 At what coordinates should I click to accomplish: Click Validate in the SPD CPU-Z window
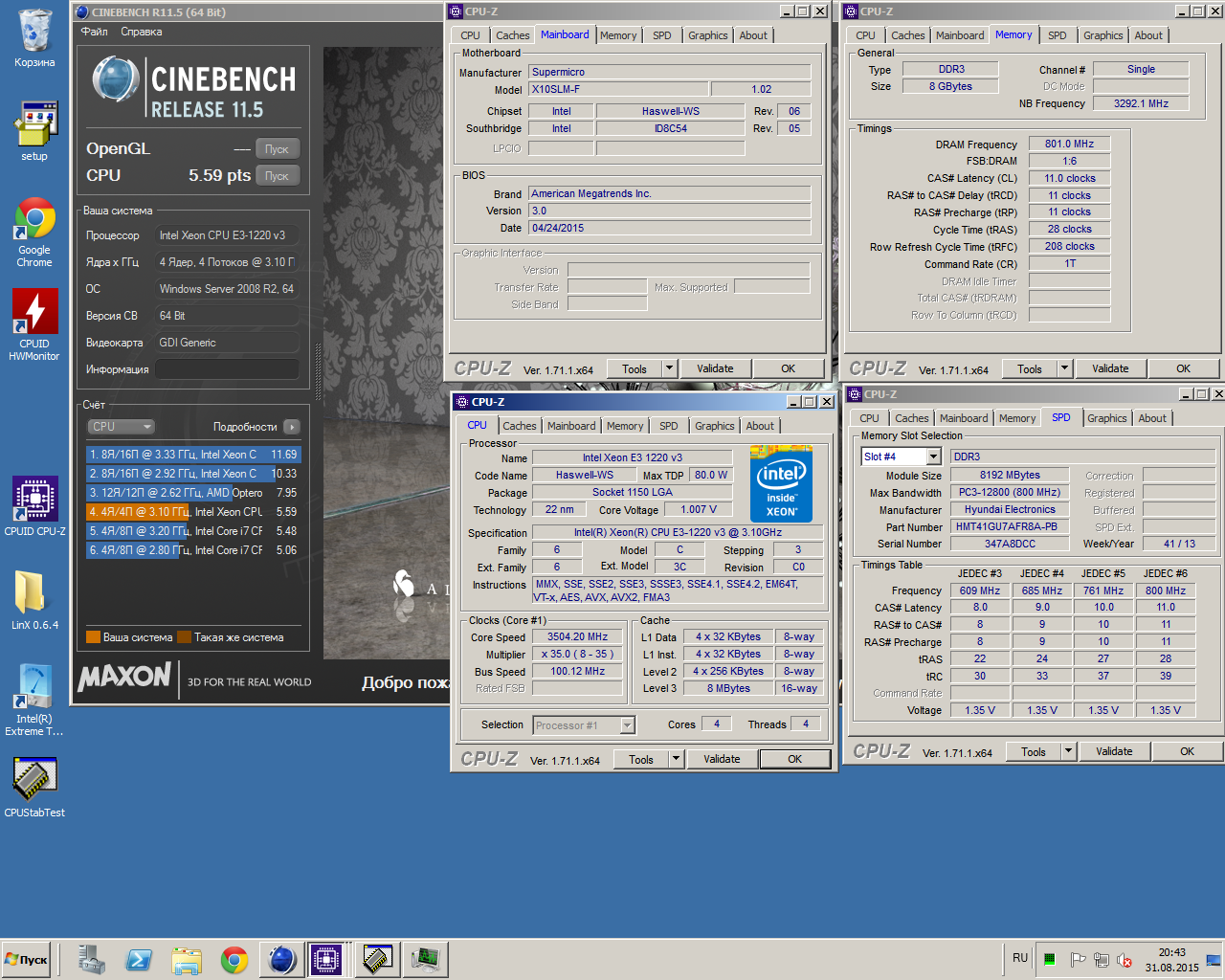pyautogui.click(x=1114, y=751)
